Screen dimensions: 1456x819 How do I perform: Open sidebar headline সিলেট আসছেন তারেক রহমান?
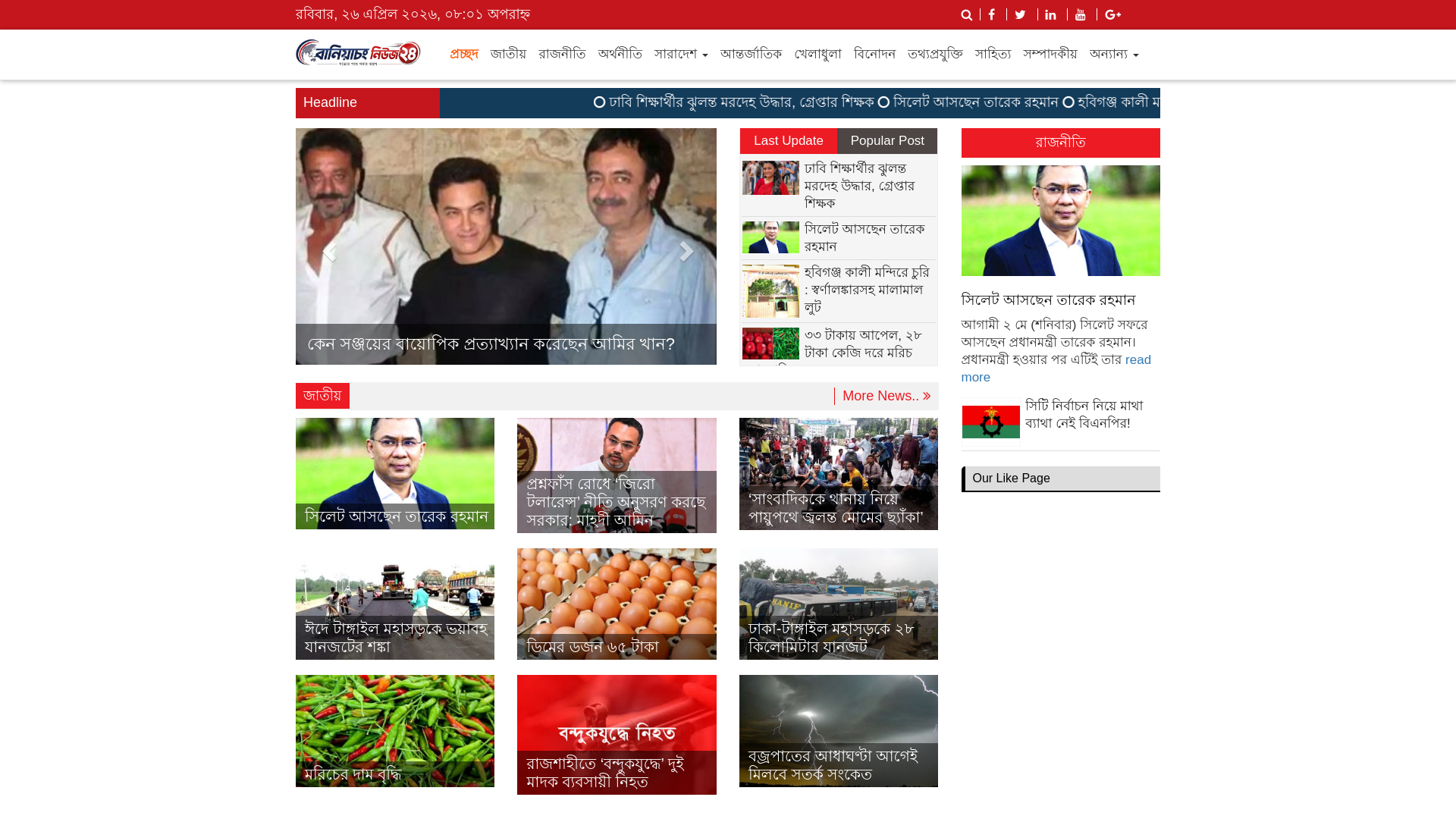click(x=1048, y=300)
